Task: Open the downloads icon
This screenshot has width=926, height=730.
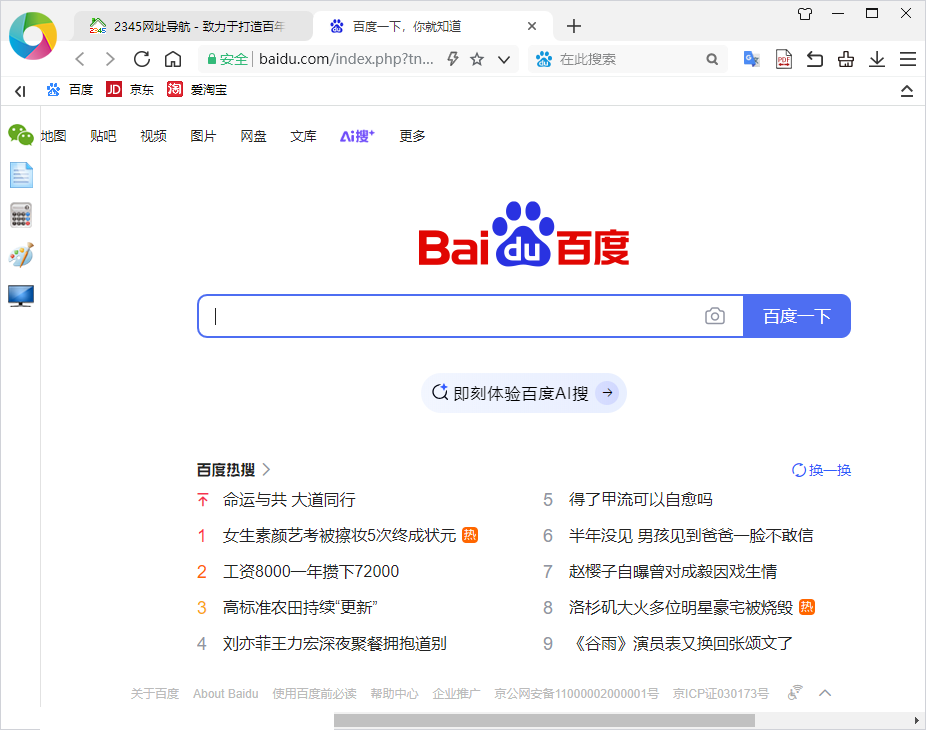Action: pos(877,59)
